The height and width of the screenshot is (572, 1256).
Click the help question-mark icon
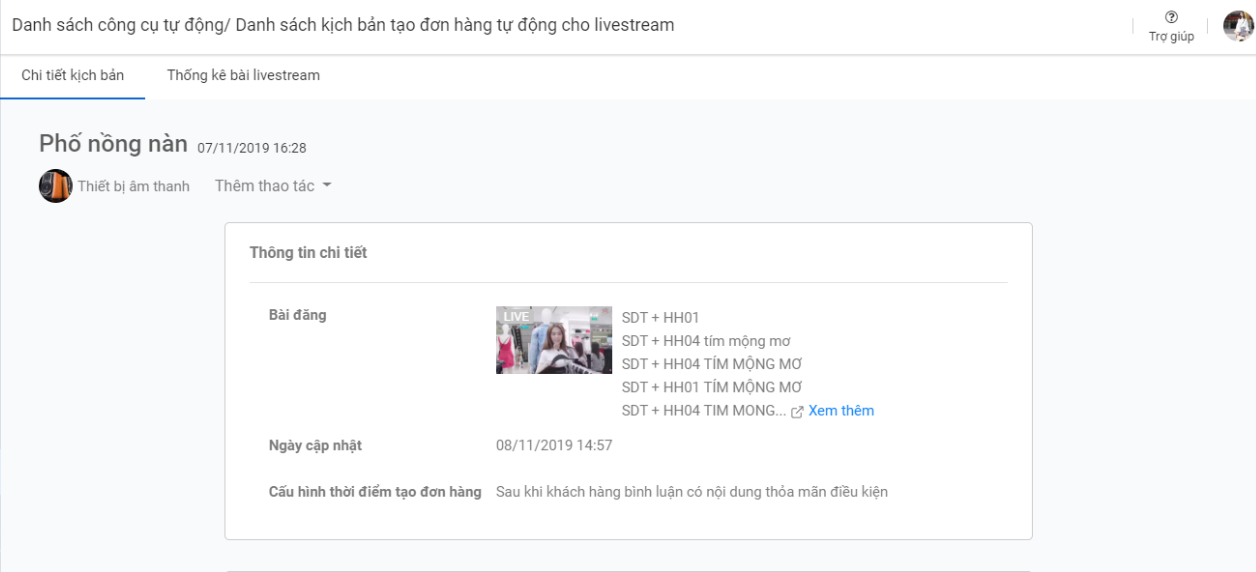(1171, 17)
